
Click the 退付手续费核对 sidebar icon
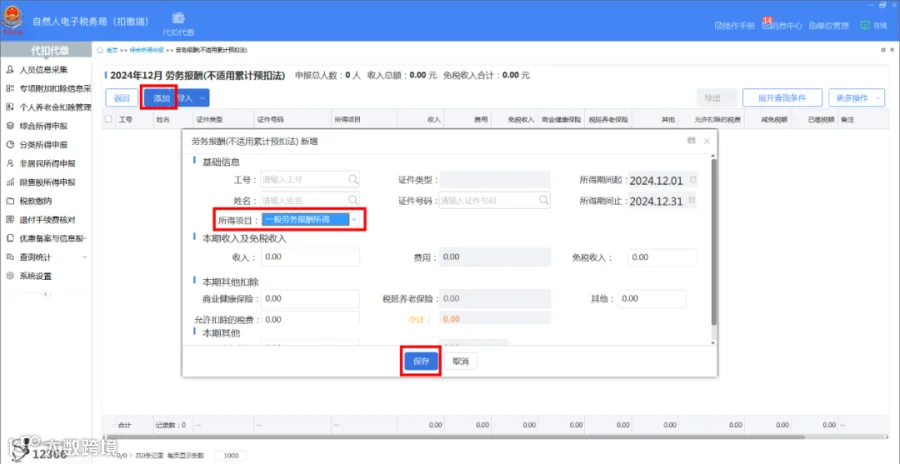(10, 220)
